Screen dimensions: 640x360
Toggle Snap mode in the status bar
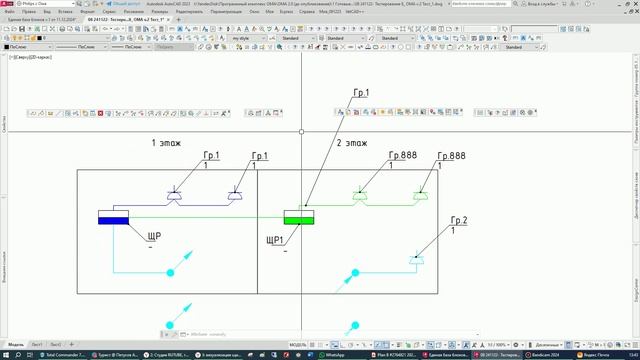[321, 345]
